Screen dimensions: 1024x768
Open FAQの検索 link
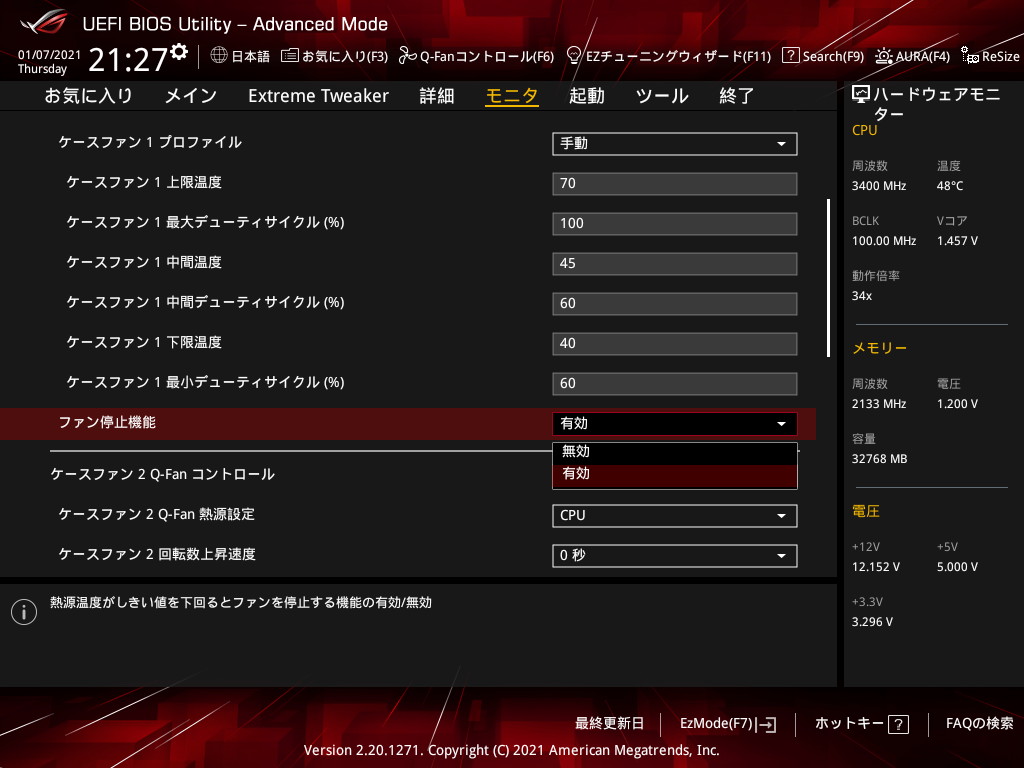(980, 724)
